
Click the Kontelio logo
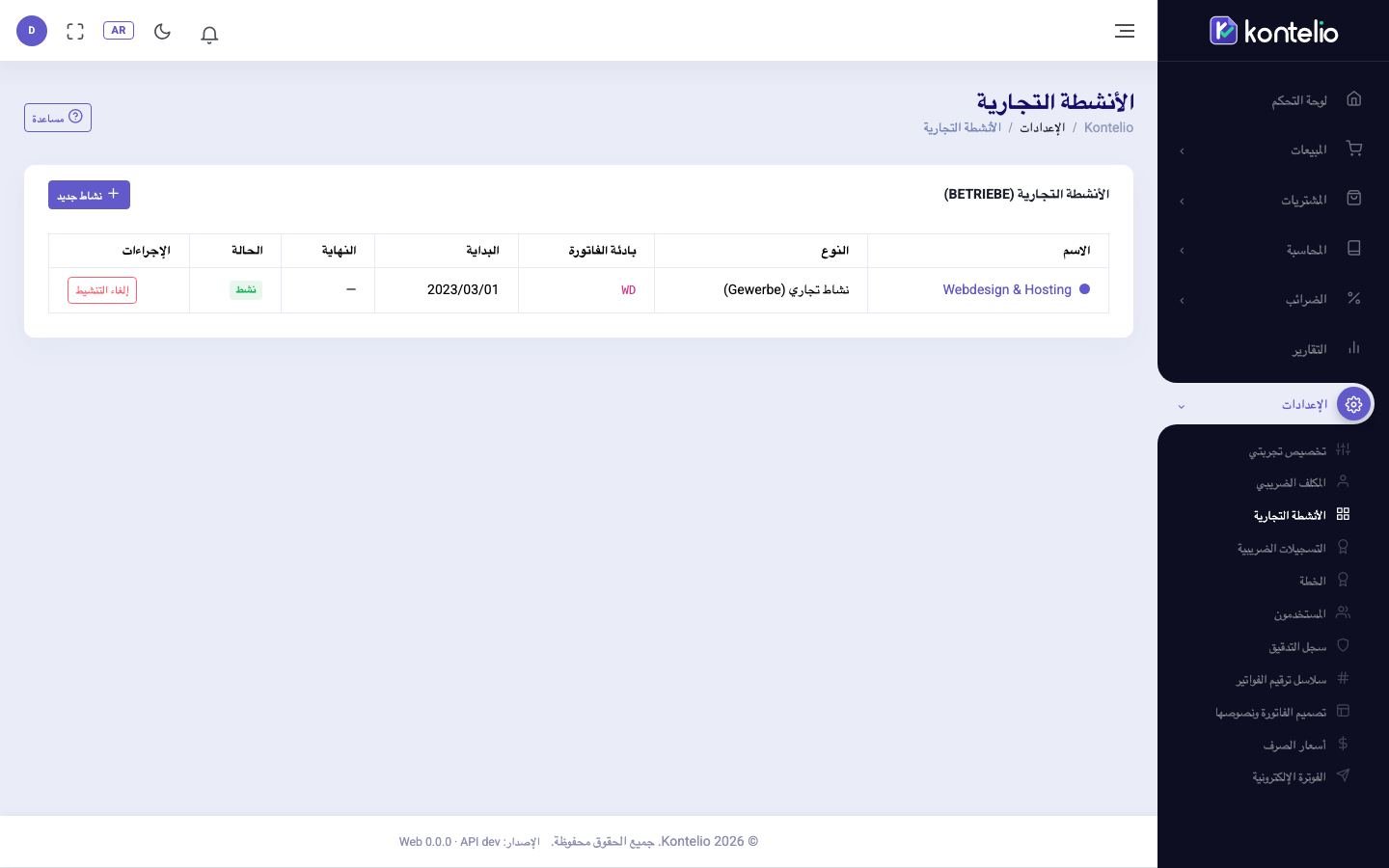coord(1273,31)
